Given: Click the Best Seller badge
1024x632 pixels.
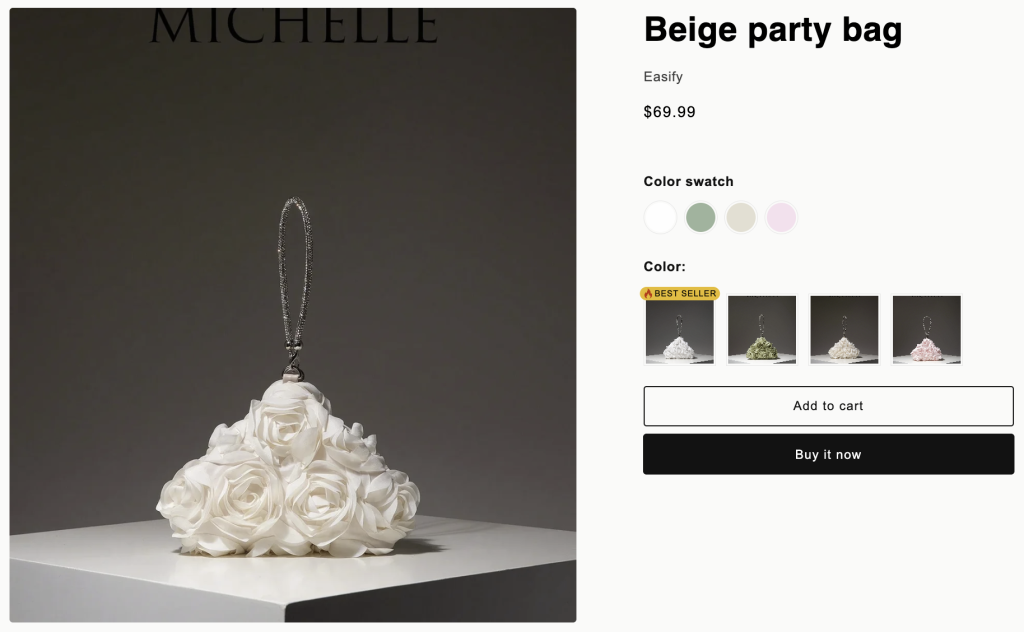Looking at the screenshot, I should click(679, 294).
